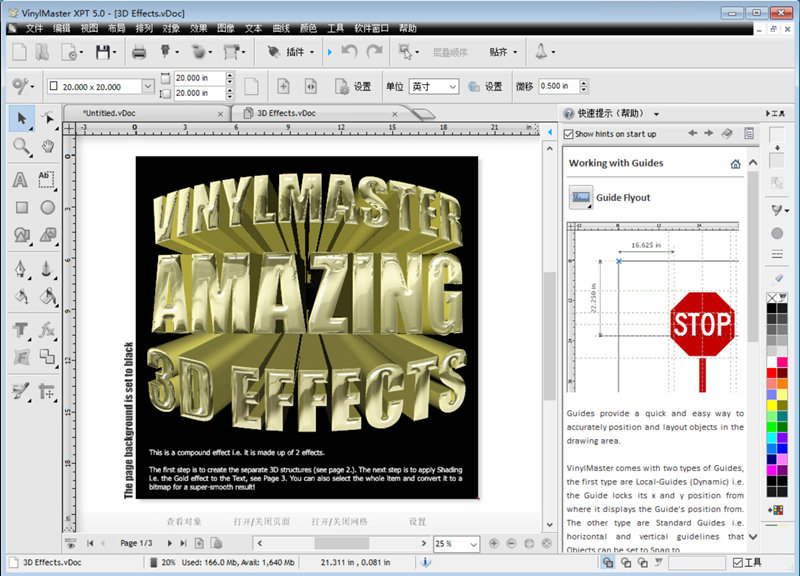This screenshot has width=800, height=576.
Task: Click the Guide Flyout button
Action: tap(581, 197)
